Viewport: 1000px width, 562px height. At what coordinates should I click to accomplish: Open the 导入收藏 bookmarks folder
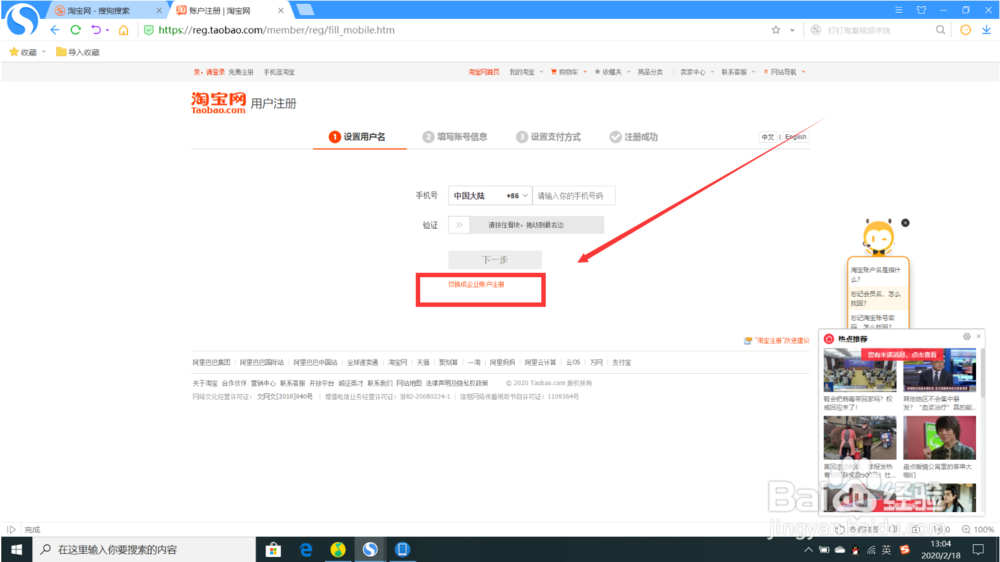coord(78,52)
